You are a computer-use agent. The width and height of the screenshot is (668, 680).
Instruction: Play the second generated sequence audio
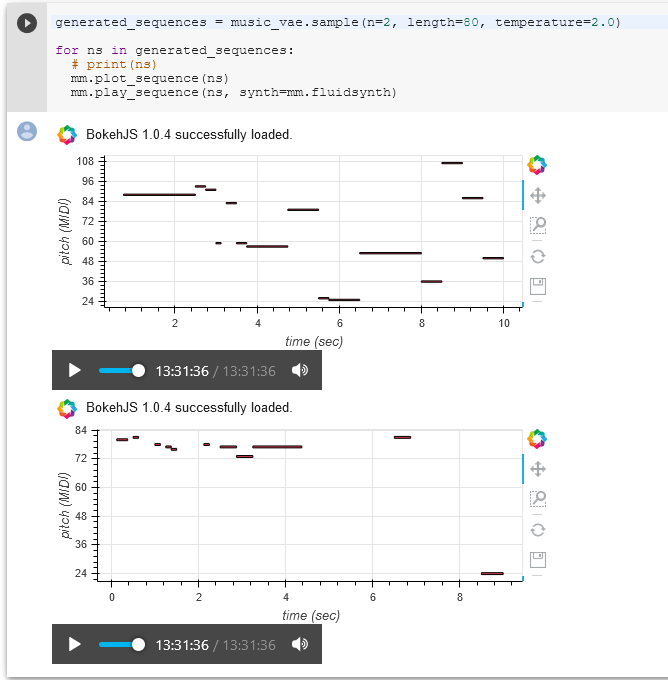pyautogui.click(x=74, y=644)
